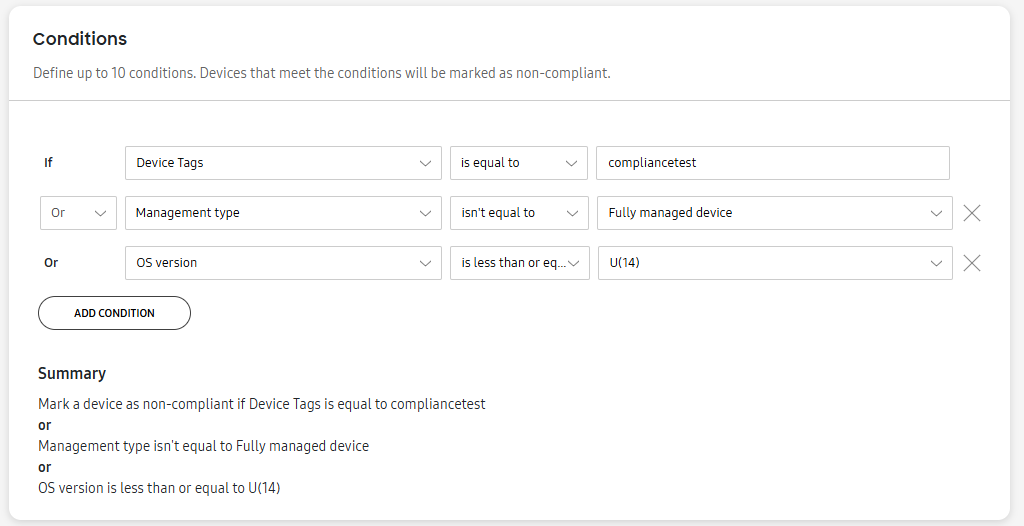Open the 'is equal to' operator dropdown
Image resolution: width=1024 pixels, height=526 pixels.
pyautogui.click(x=519, y=163)
